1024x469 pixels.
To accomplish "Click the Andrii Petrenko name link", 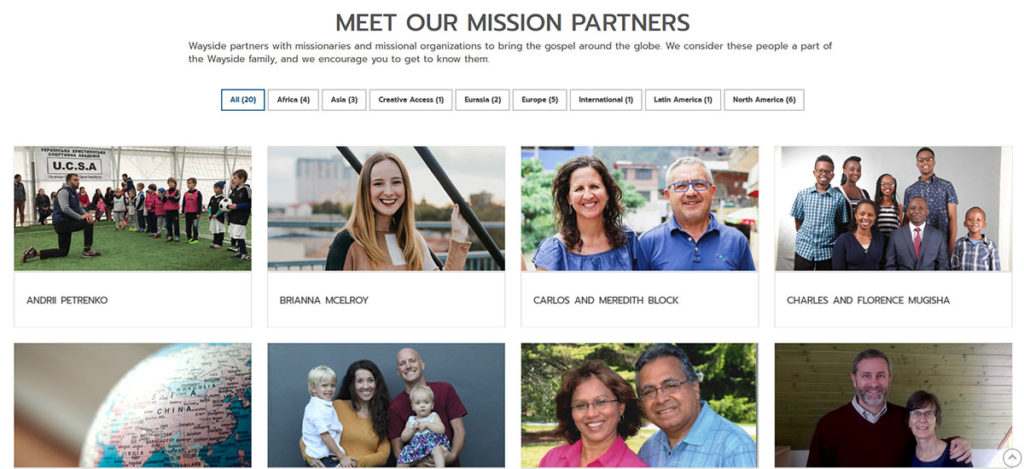I will 67,300.
